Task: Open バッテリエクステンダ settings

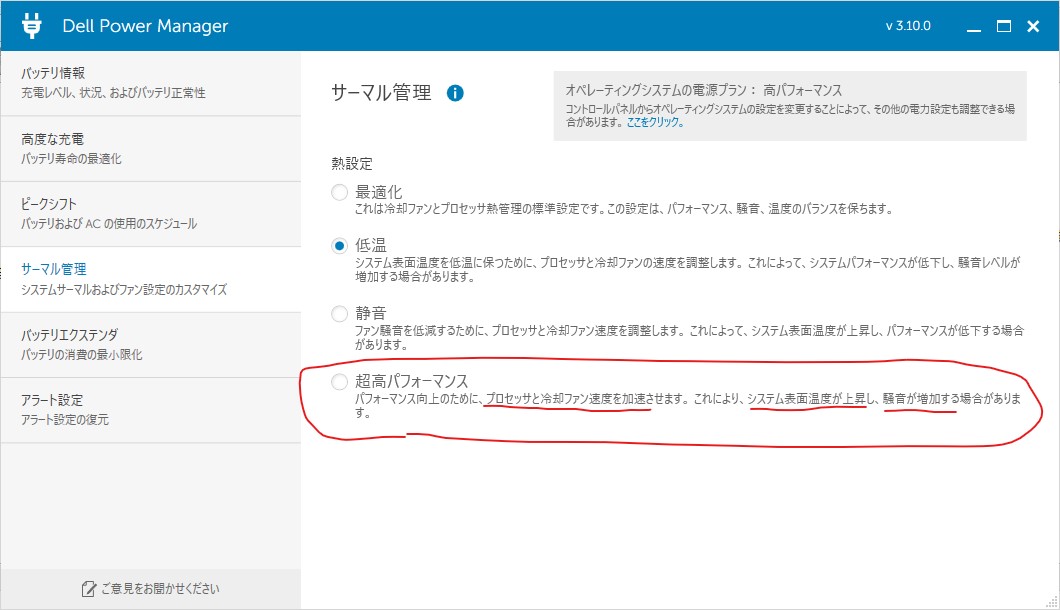Action: tap(150, 344)
